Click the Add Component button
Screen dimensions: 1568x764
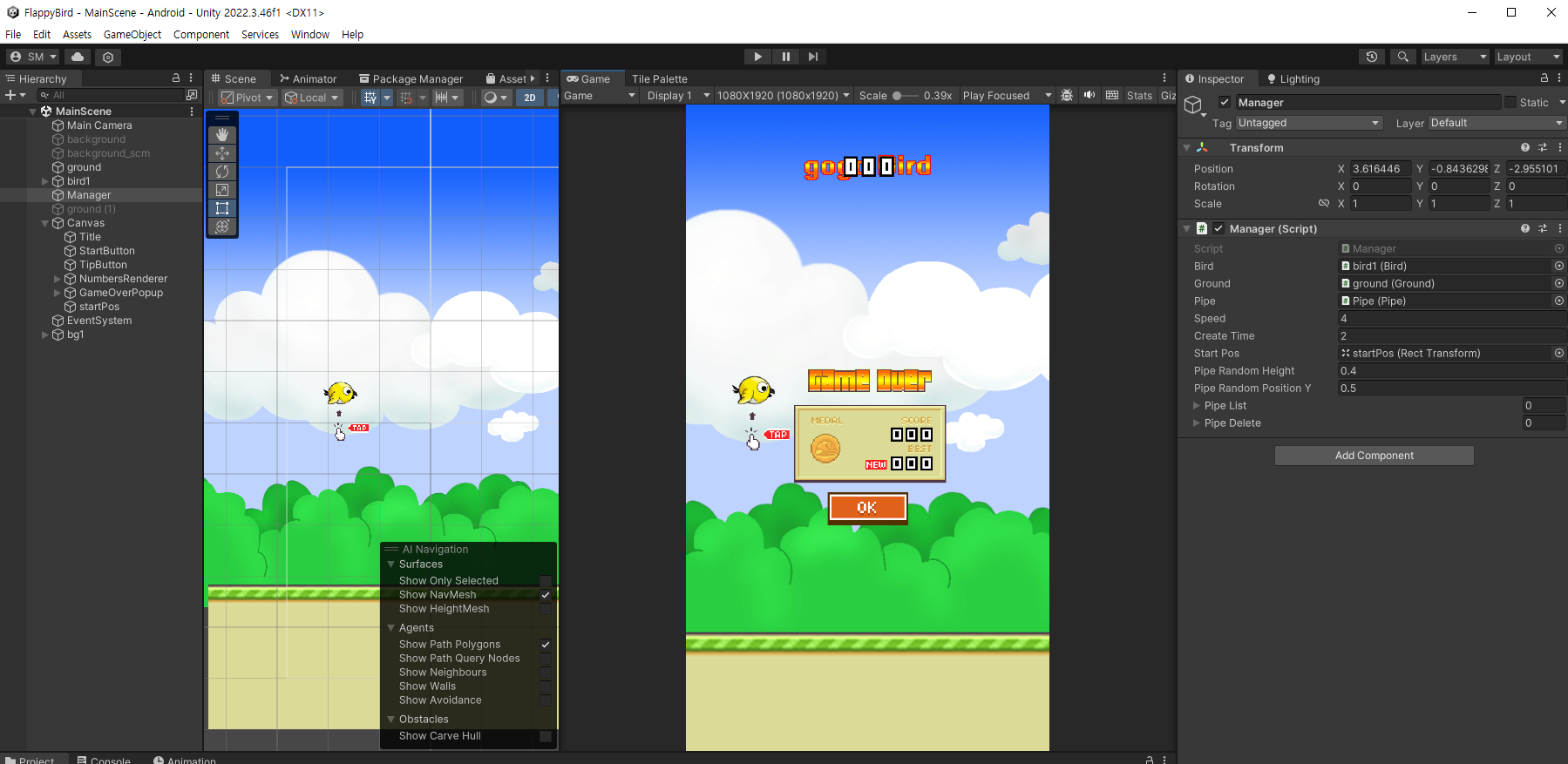[1375, 456]
